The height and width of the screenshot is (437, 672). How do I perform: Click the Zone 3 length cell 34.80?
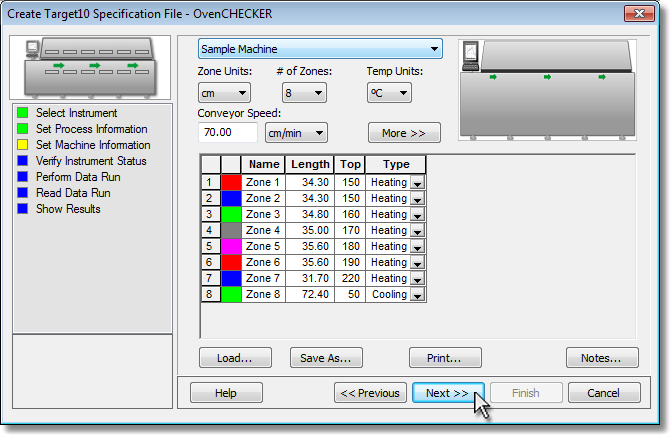(310, 214)
